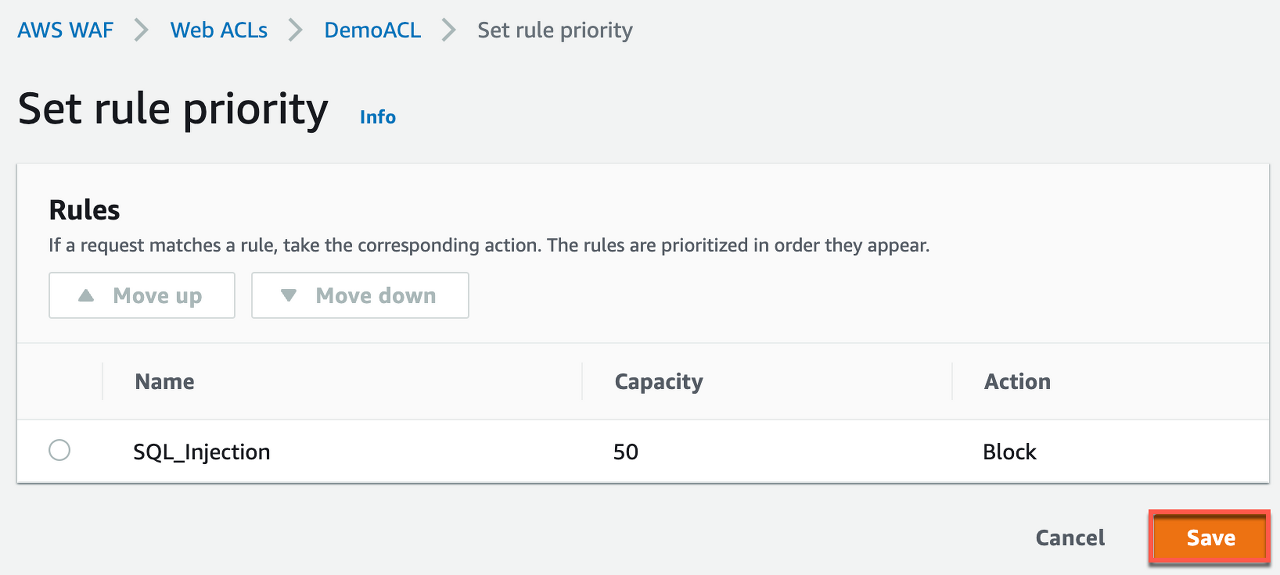Go to the AWS WAF breadcrumb
This screenshot has height=575, width=1280.
point(65,30)
